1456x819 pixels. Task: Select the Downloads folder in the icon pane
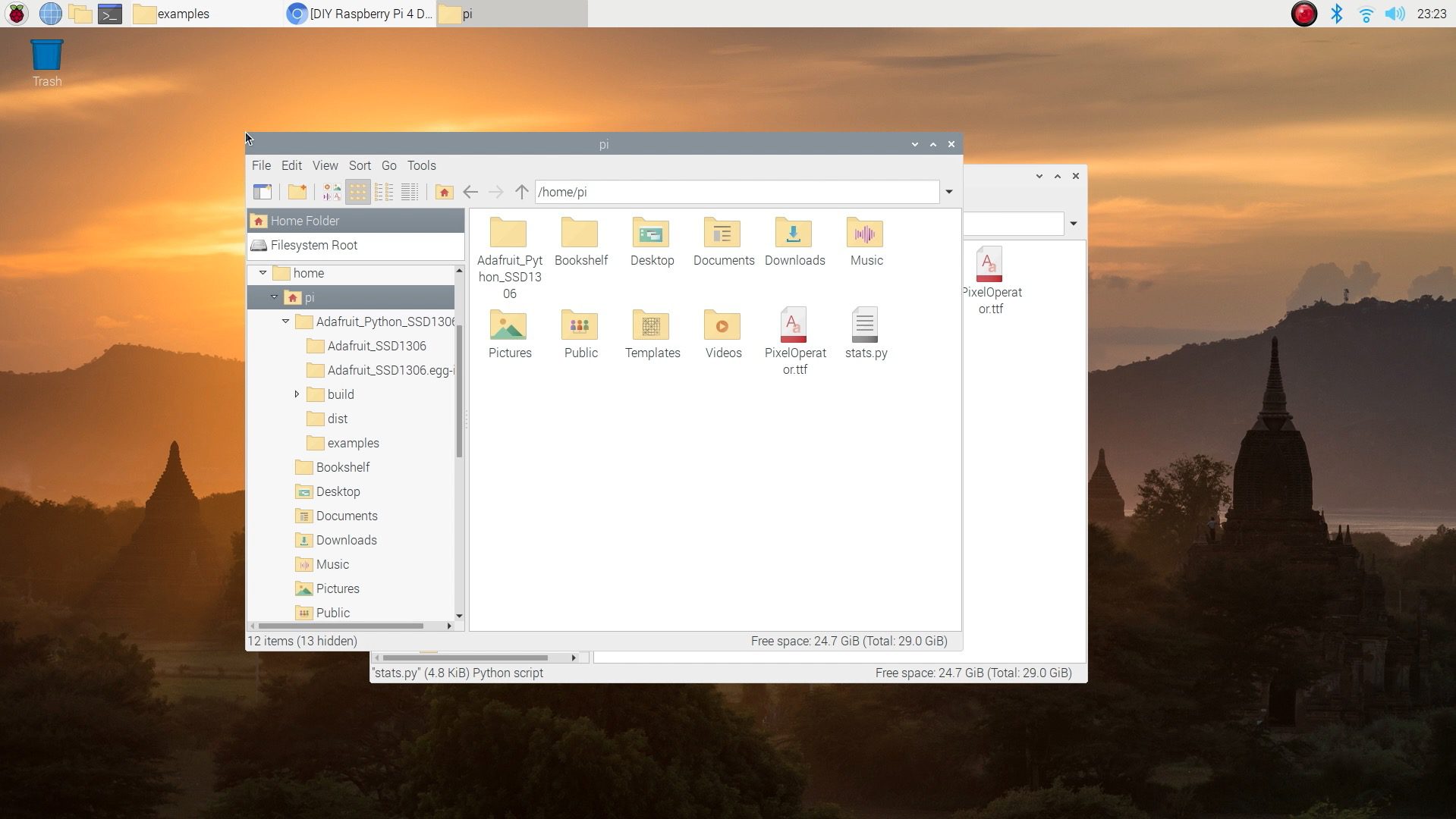tap(794, 234)
